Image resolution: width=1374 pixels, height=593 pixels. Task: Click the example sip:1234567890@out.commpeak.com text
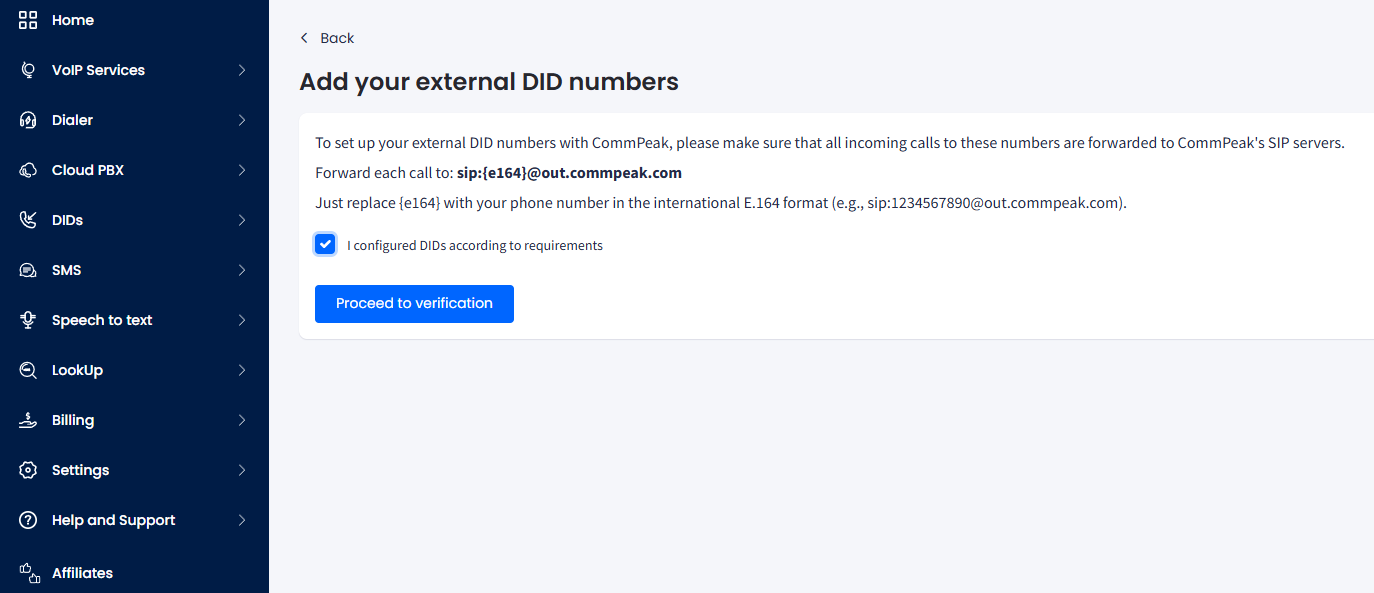[994, 203]
